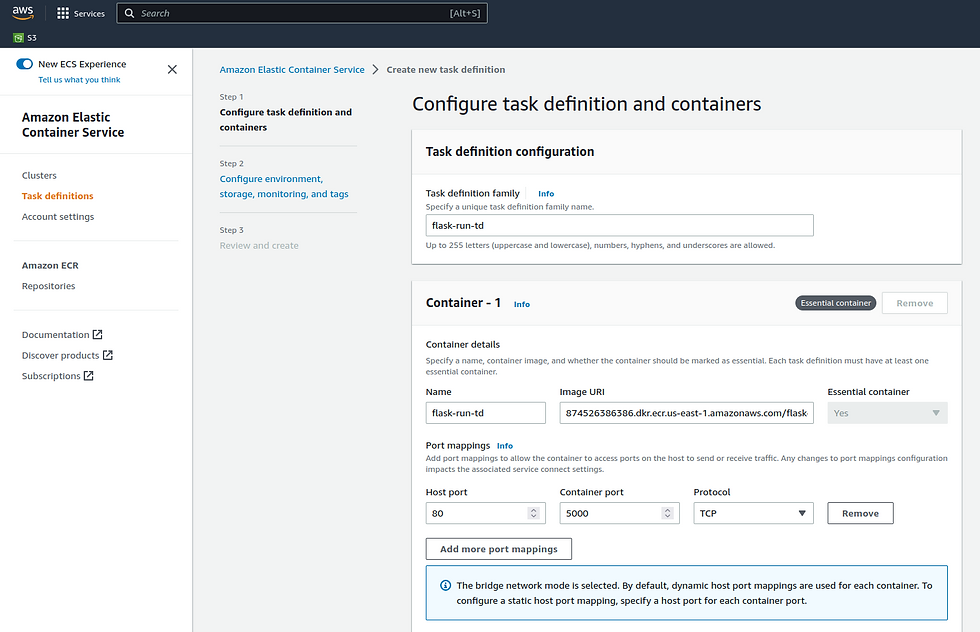980x632 pixels.
Task: Click the Container port stepper arrows
Action: 668,513
